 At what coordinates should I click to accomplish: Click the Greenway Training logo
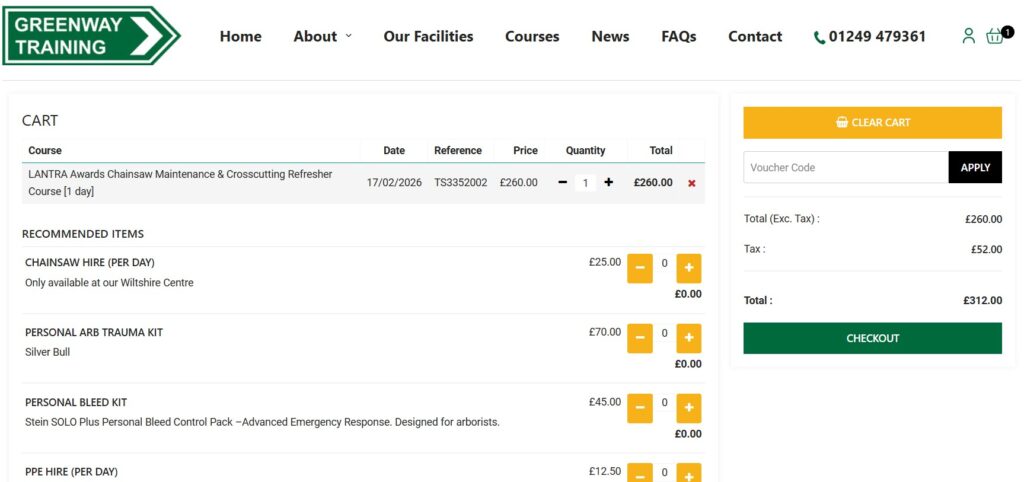click(x=91, y=36)
